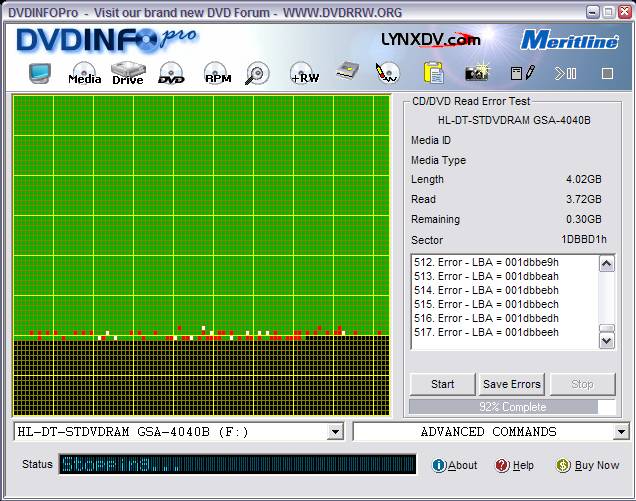636x501 pixels.
Task: Click the play/pause toolbar control
Action: click(565, 73)
